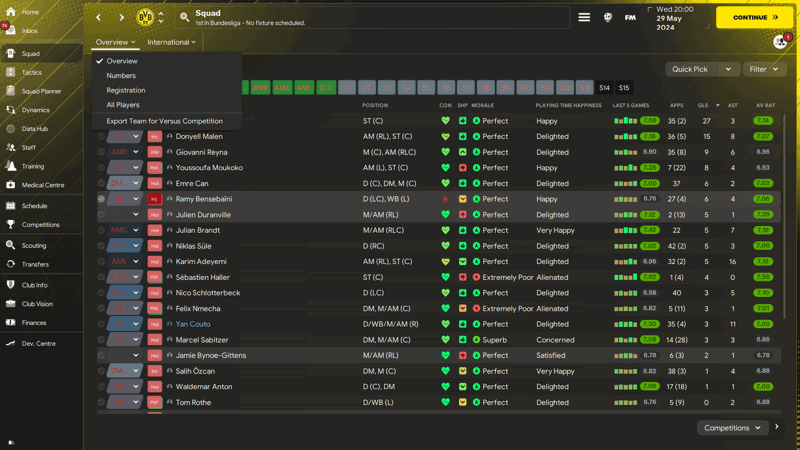The image size is (800, 450).
Task: Open the FM menu icon
Action: tap(630, 17)
